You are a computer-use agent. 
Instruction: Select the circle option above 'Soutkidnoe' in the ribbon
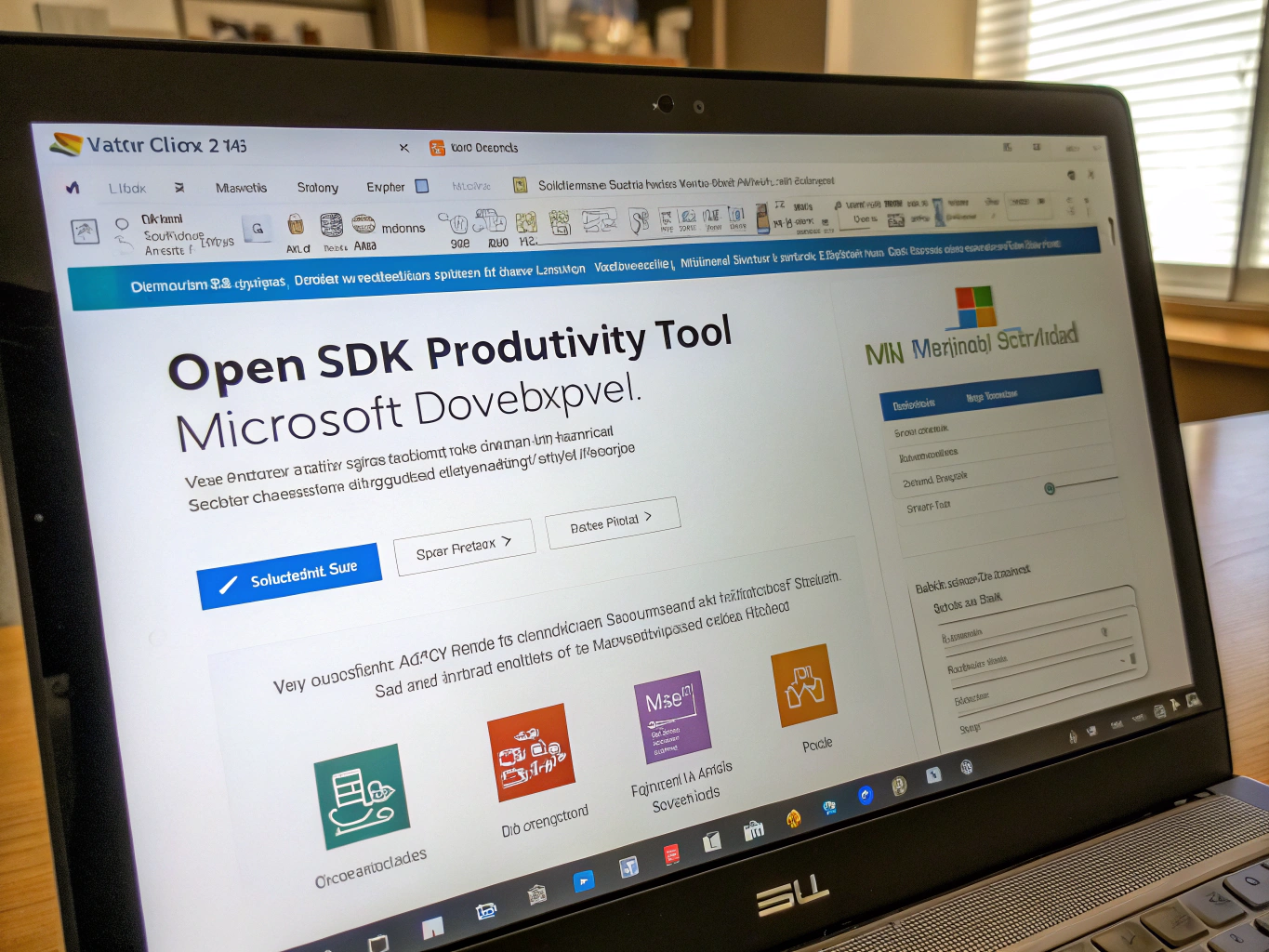(x=122, y=223)
